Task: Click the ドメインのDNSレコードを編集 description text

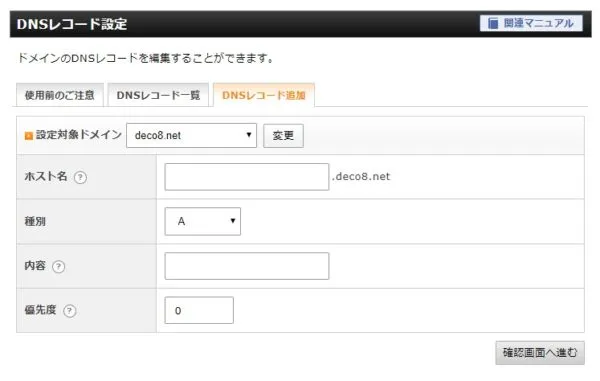Action: [x=145, y=59]
